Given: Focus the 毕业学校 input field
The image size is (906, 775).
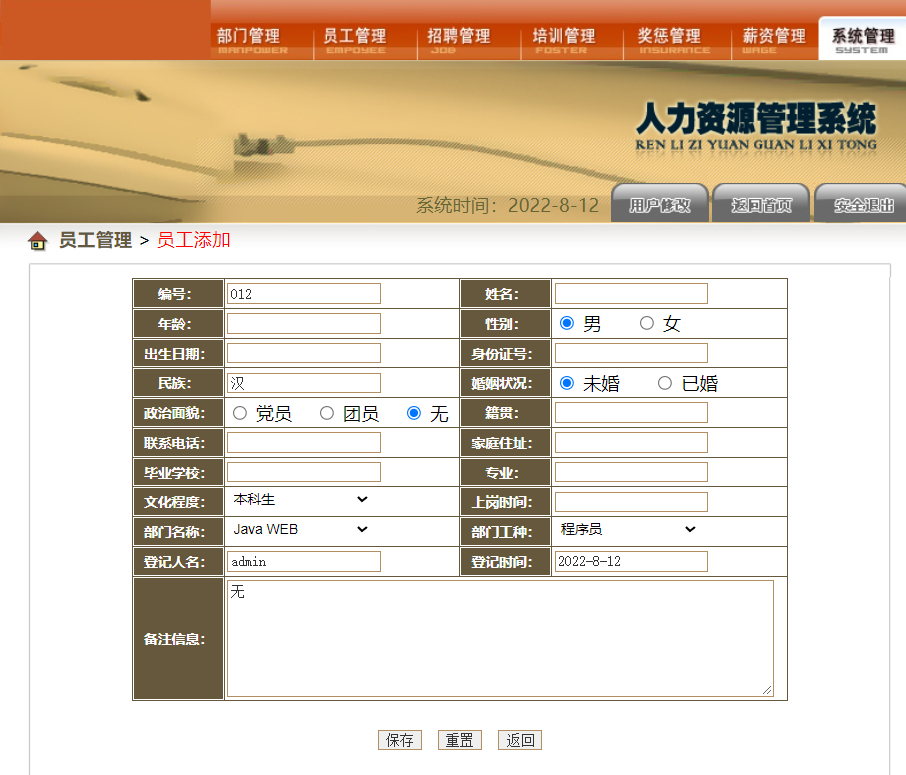Looking at the screenshot, I should pos(304,472).
